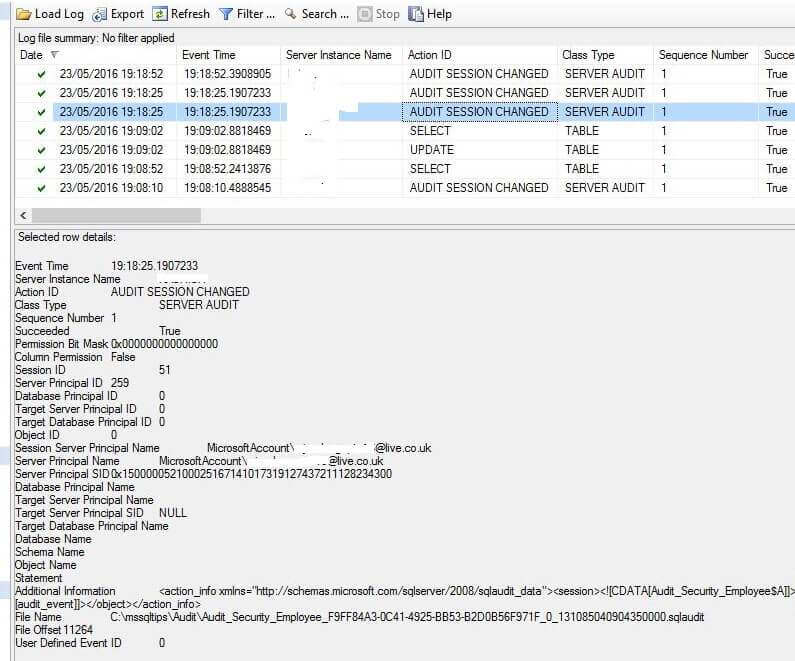Click the Stop icon in toolbar
The height and width of the screenshot is (661, 795).
click(x=365, y=14)
